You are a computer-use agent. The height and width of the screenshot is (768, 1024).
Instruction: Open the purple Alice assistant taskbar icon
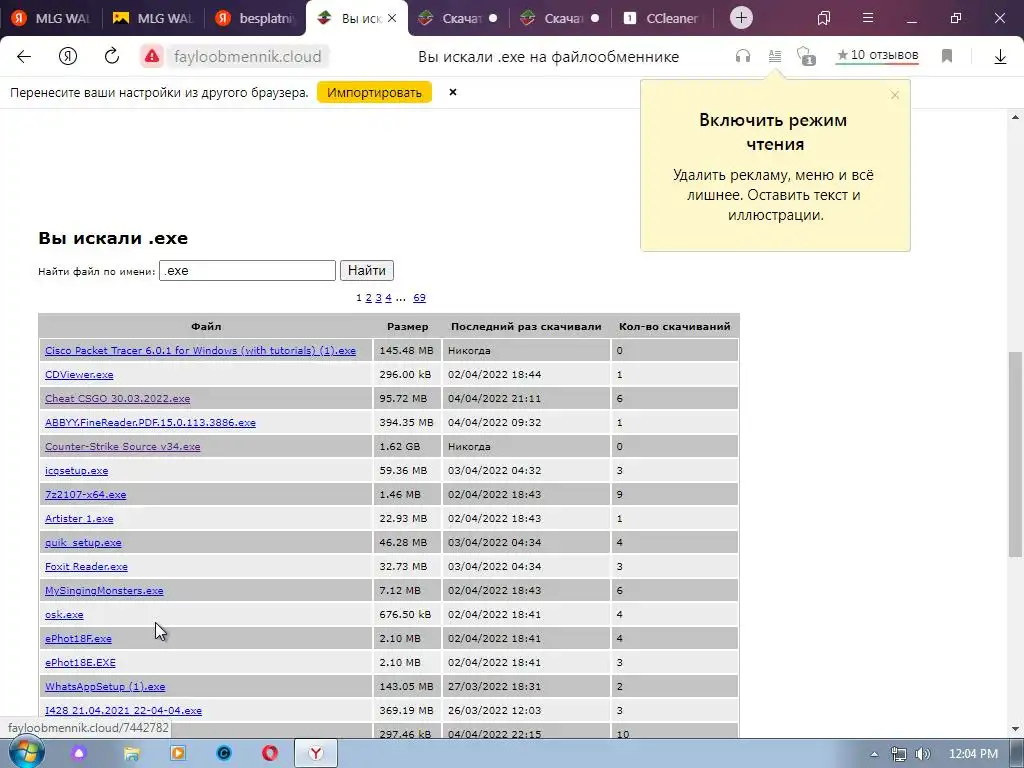[79, 754]
